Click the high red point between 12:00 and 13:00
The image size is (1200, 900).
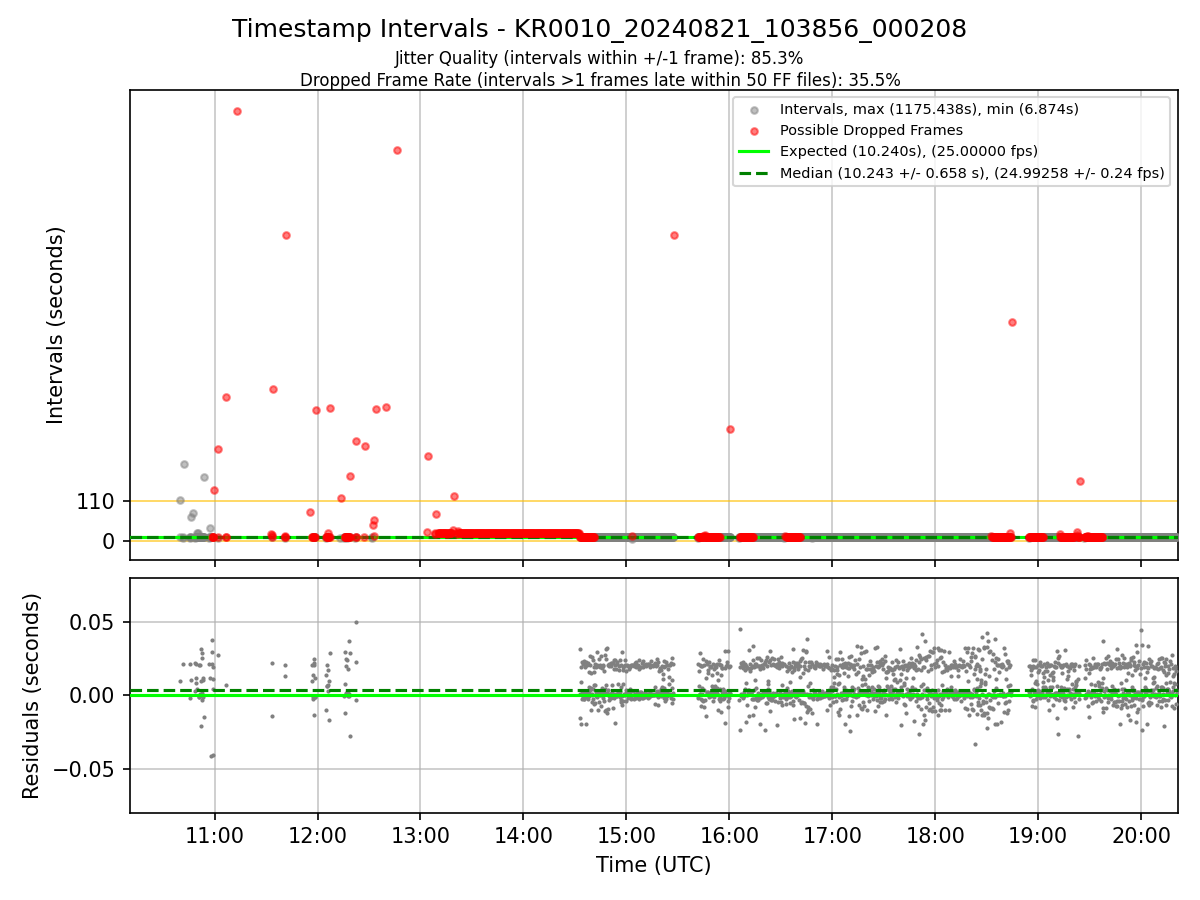[397, 150]
